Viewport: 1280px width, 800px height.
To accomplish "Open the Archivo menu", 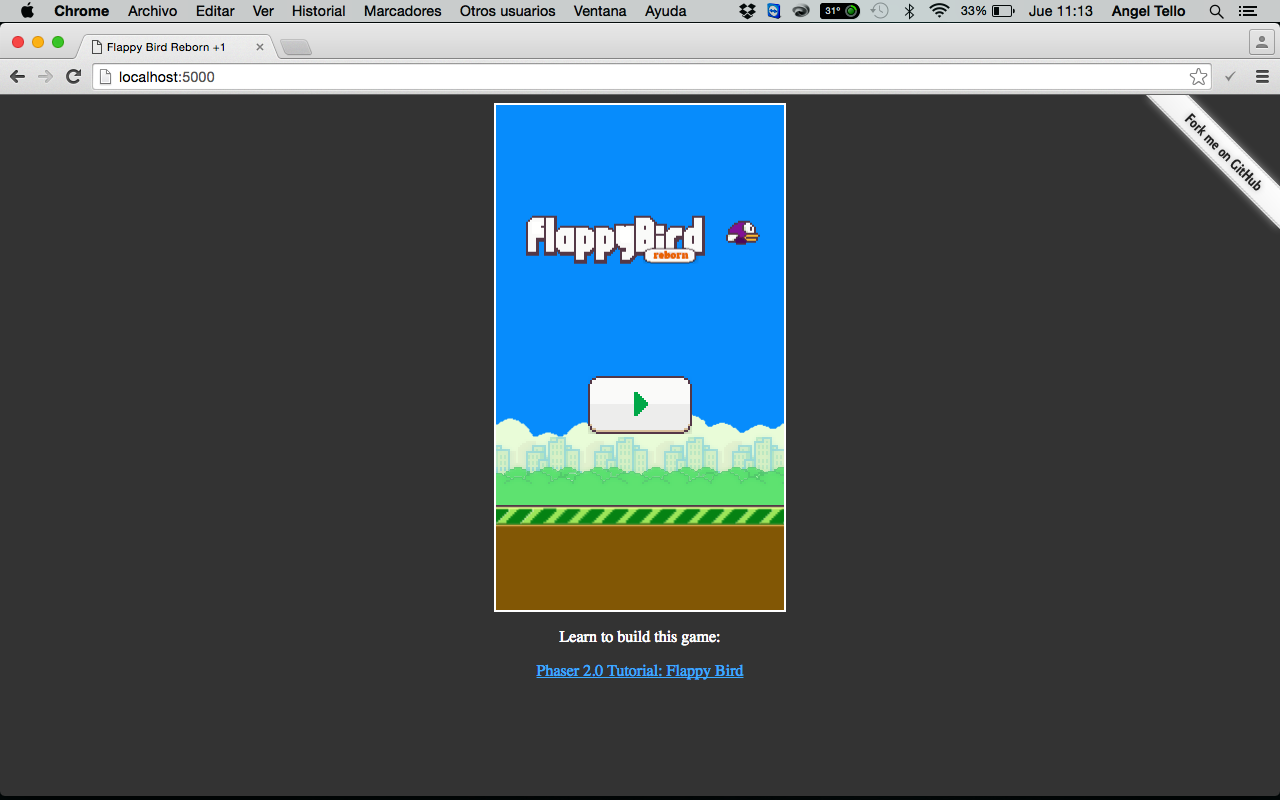I will click(x=152, y=11).
